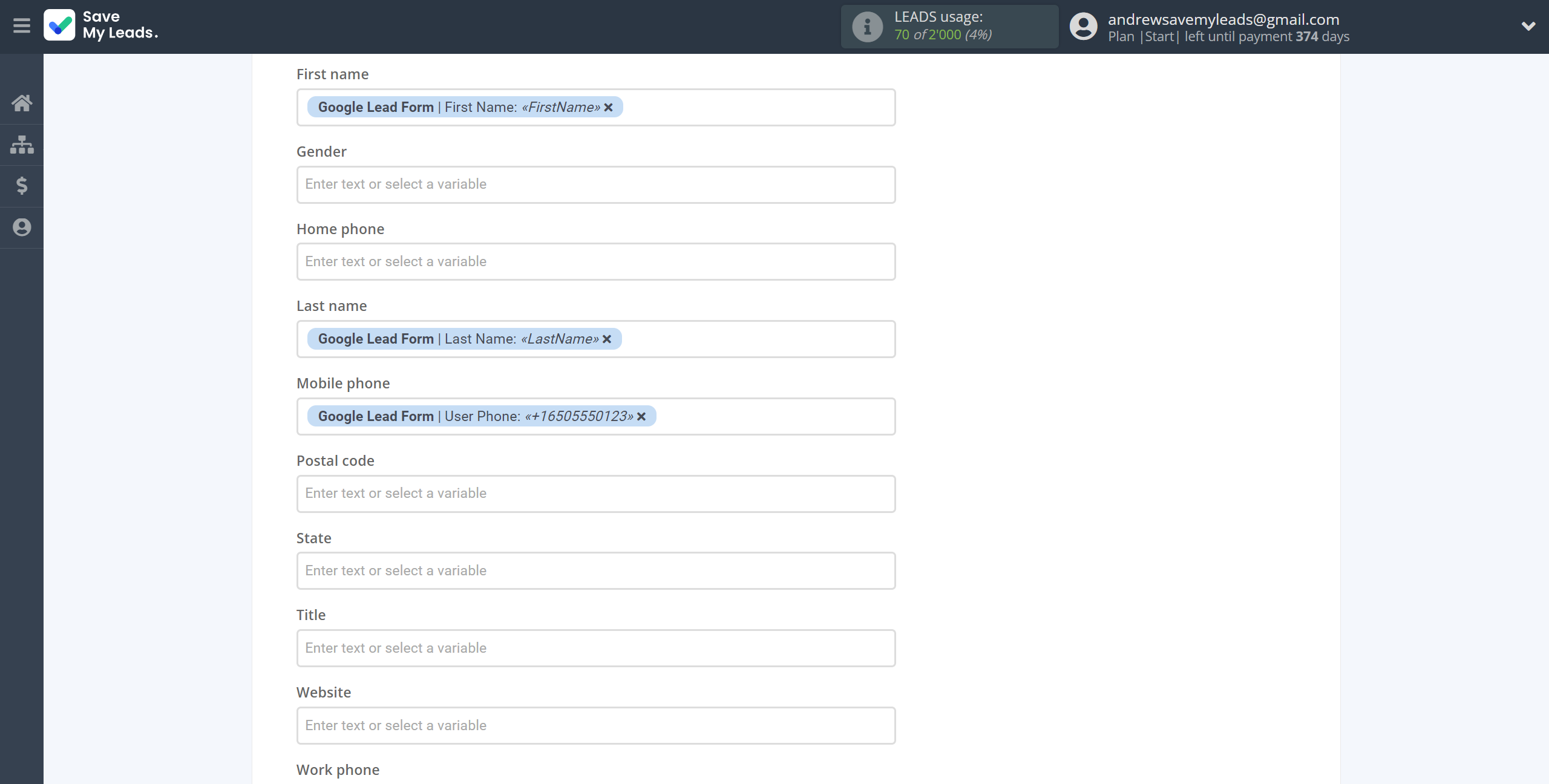
Task: Go to Home in the sidebar
Action: click(22, 103)
